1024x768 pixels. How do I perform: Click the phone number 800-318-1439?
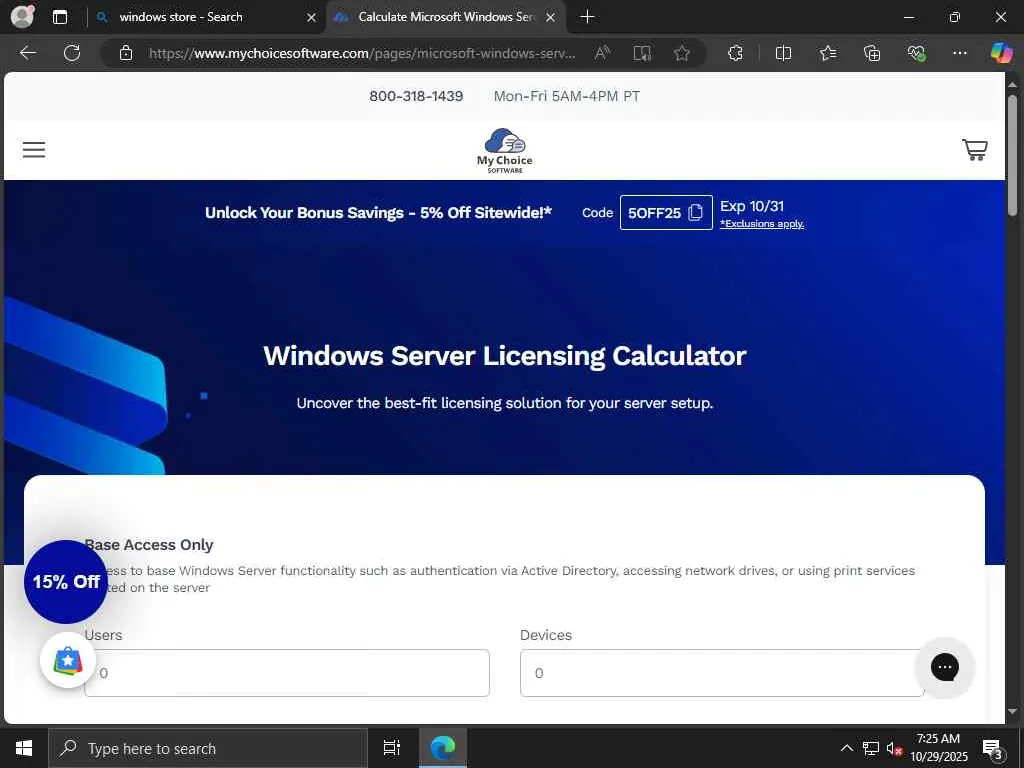pos(416,96)
